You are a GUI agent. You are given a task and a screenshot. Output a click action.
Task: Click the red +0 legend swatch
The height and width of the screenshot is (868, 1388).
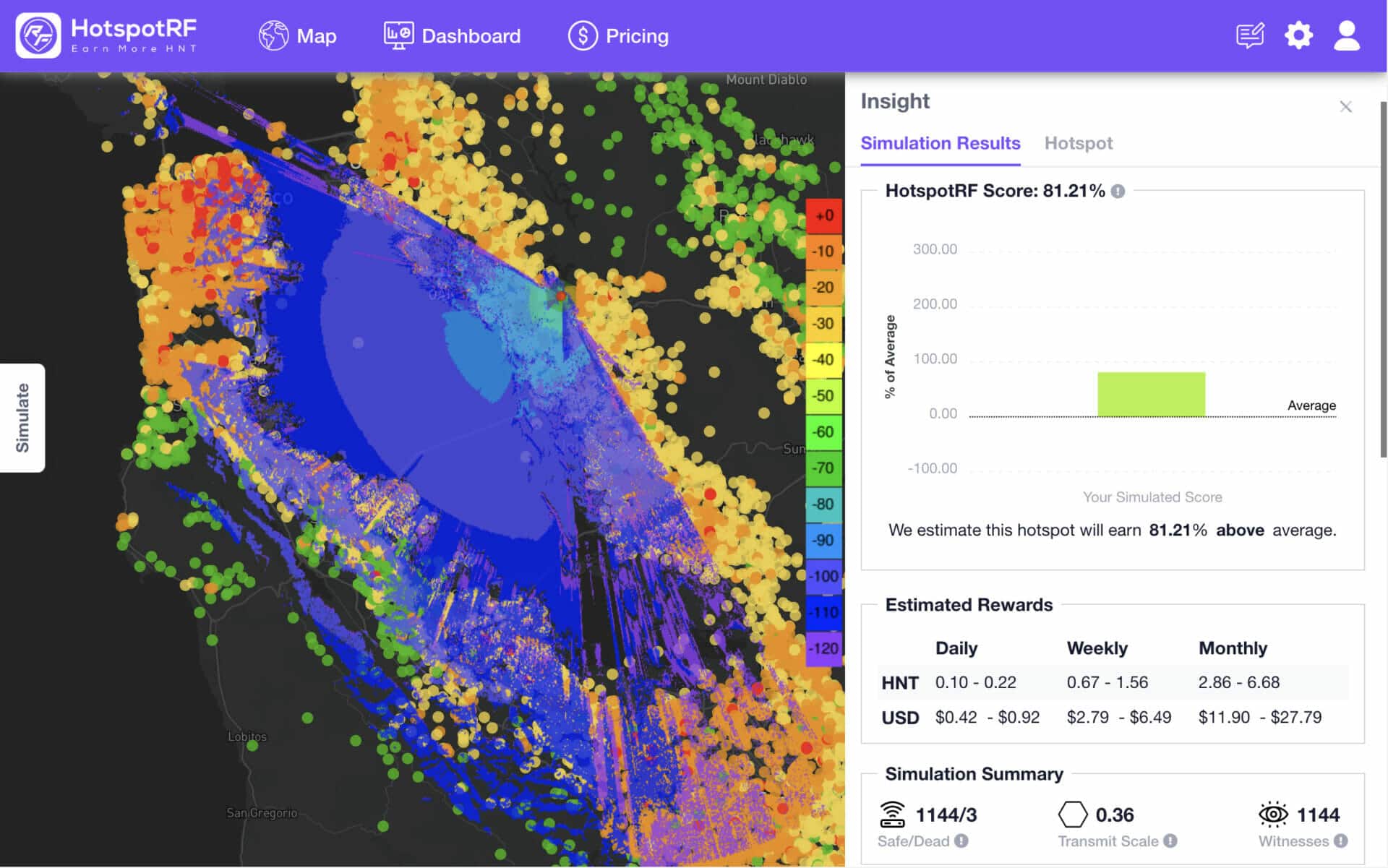pyautogui.click(x=824, y=216)
